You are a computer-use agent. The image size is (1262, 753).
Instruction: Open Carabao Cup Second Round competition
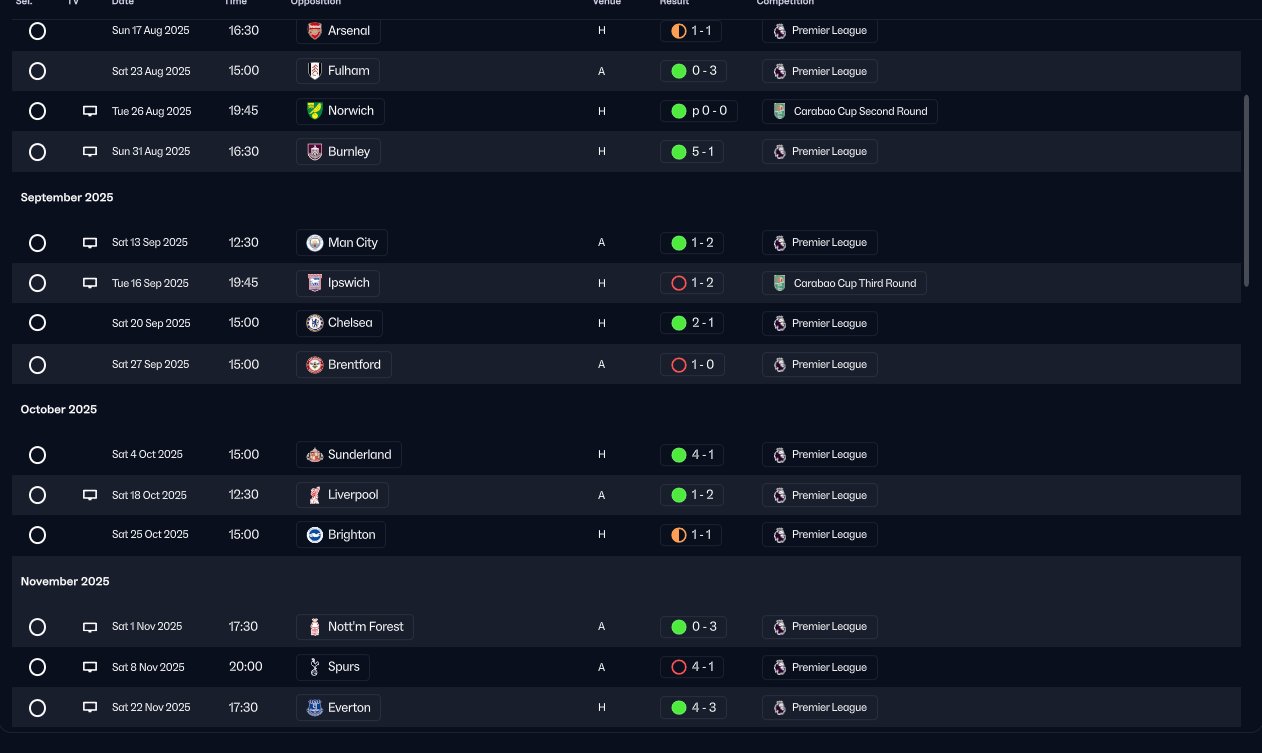[849, 111]
